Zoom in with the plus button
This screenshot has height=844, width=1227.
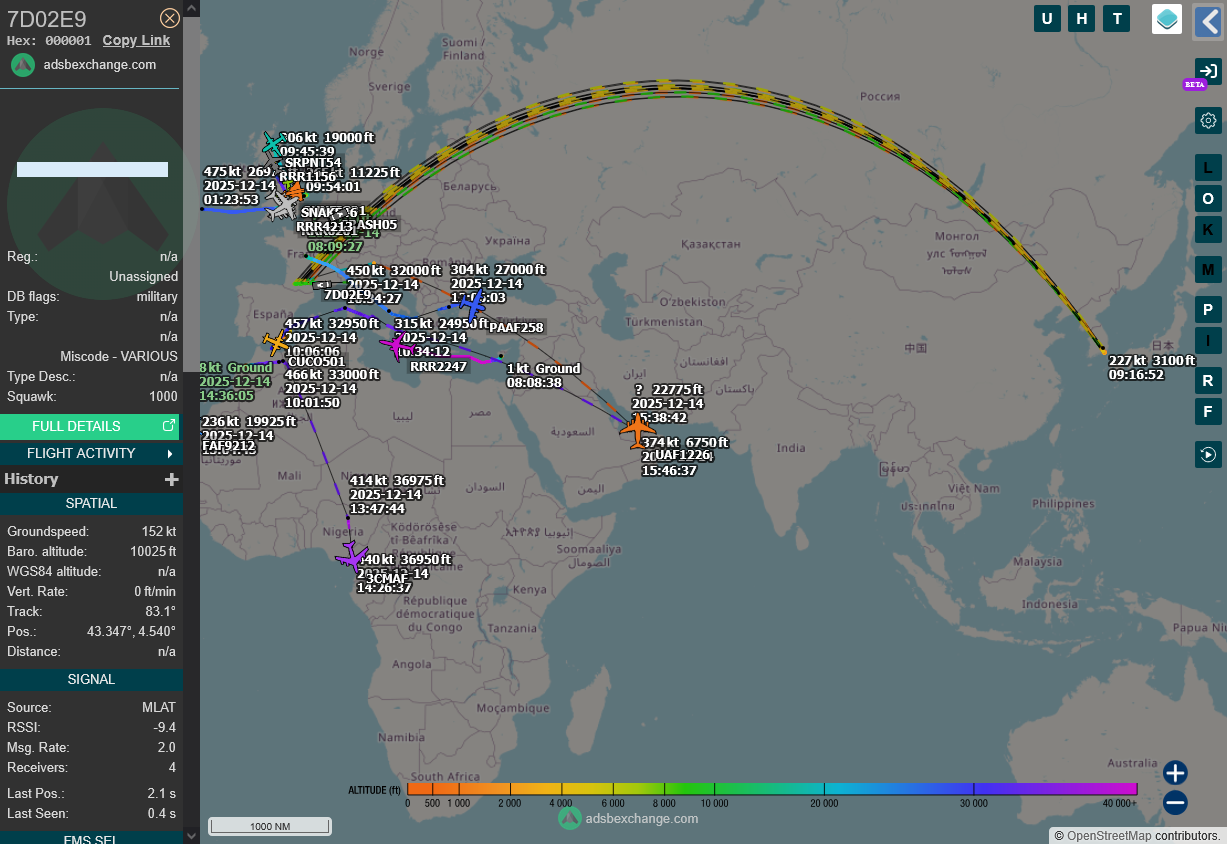1175,772
